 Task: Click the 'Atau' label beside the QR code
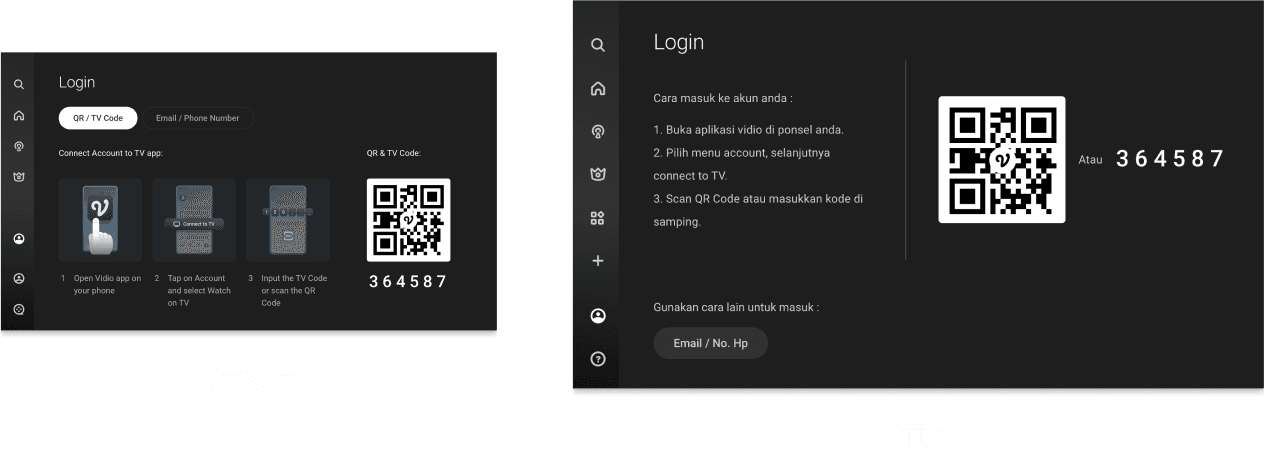click(1090, 159)
